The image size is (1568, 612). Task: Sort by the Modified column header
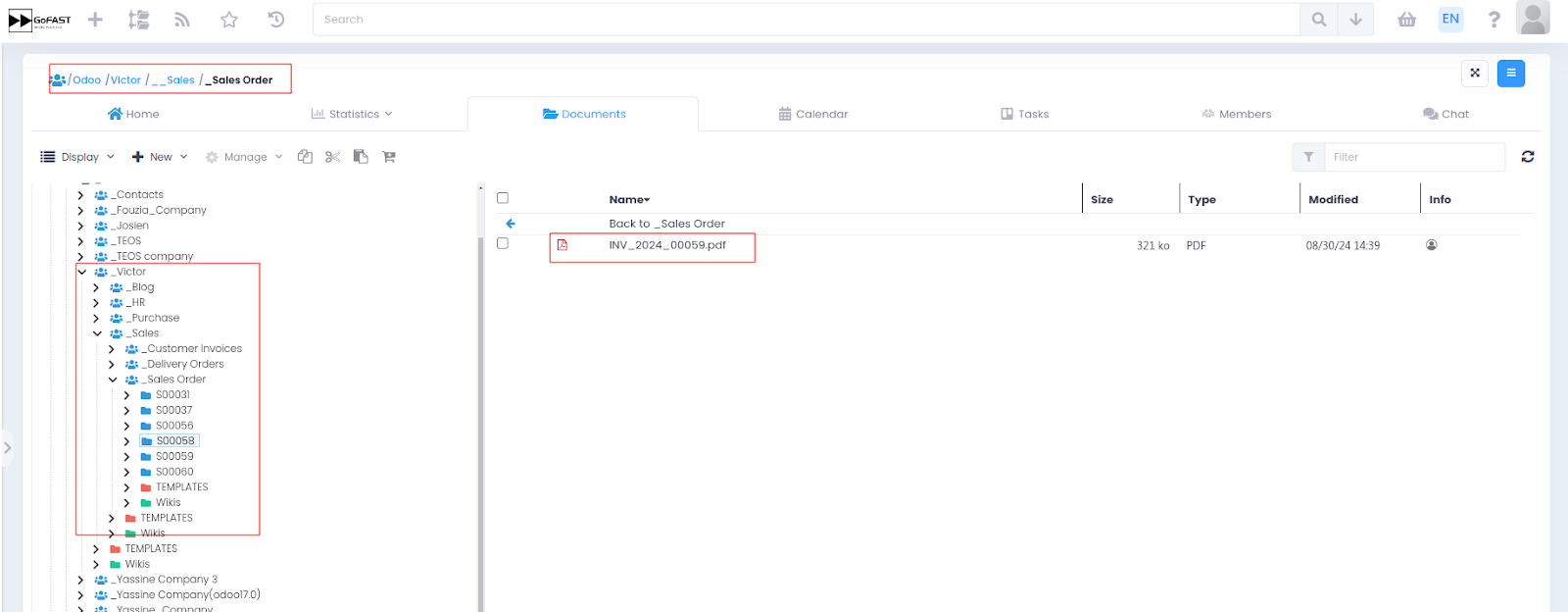(1334, 199)
